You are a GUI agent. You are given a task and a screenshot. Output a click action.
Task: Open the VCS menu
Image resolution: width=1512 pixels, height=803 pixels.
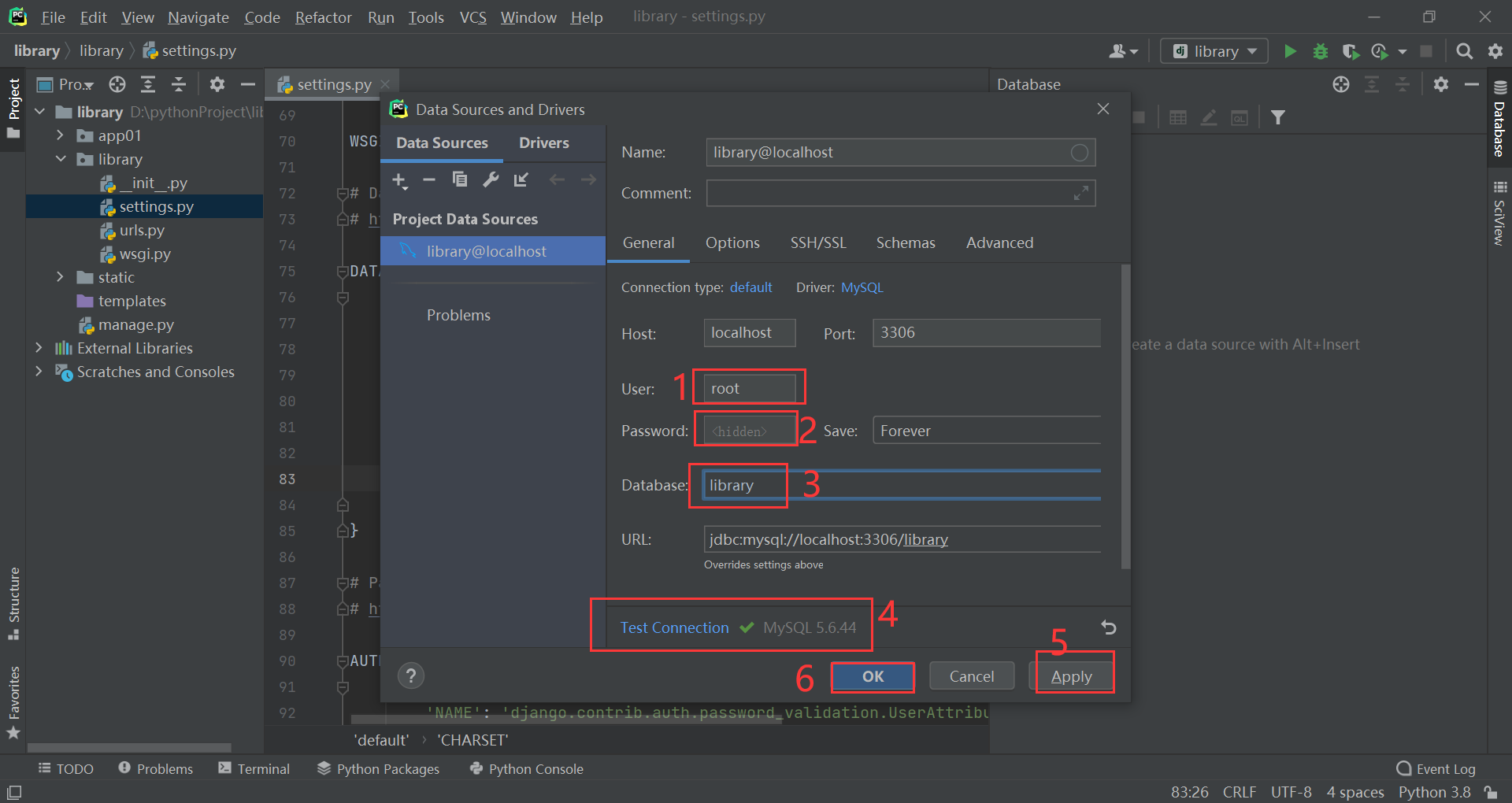[472, 17]
